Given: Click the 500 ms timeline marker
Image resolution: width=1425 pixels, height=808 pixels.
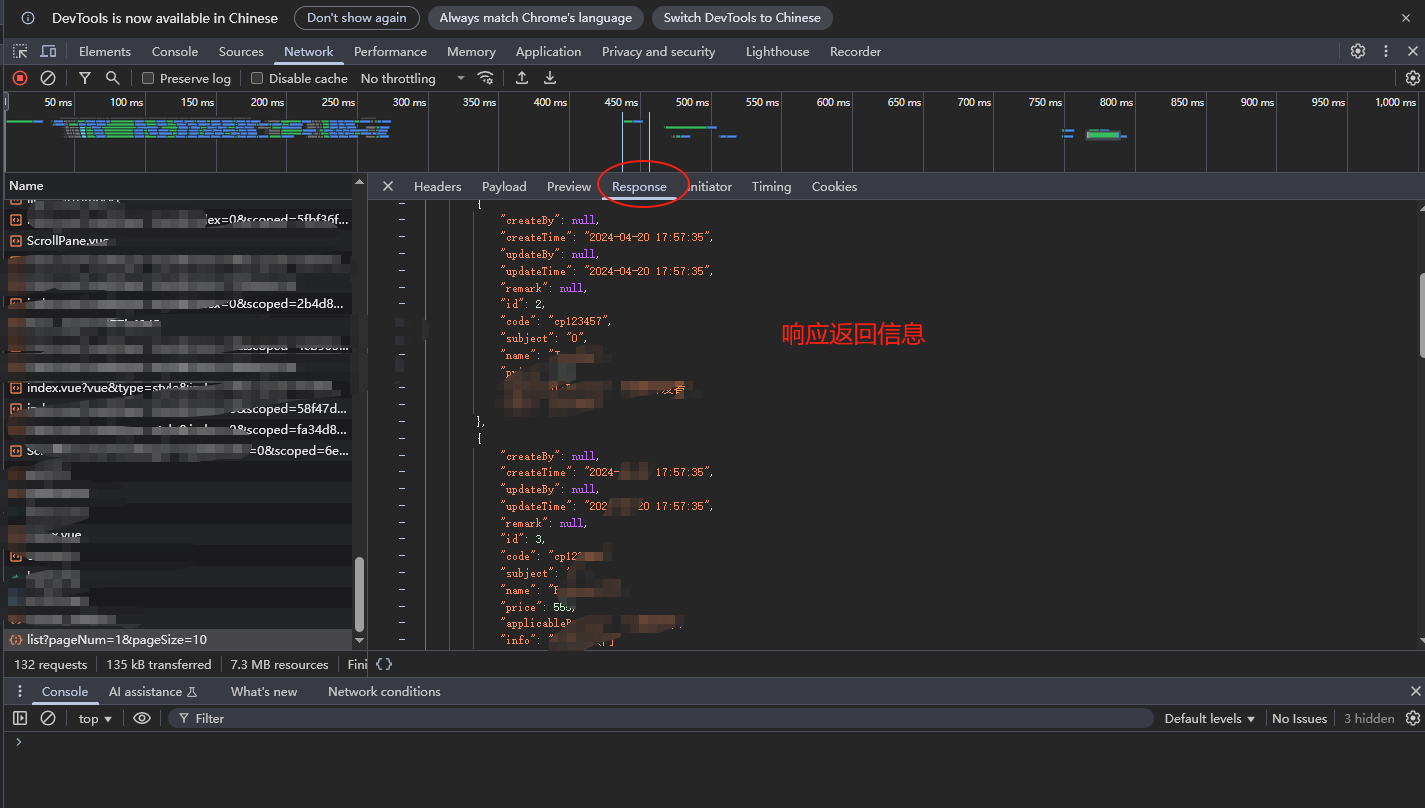Looking at the screenshot, I should [x=691, y=102].
